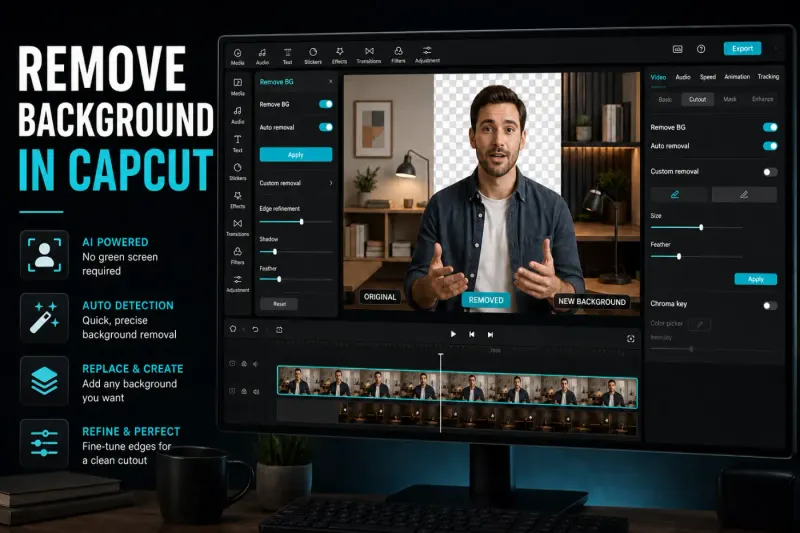Open the Tracking tab
This screenshot has height=533, width=800.
(768, 77)
